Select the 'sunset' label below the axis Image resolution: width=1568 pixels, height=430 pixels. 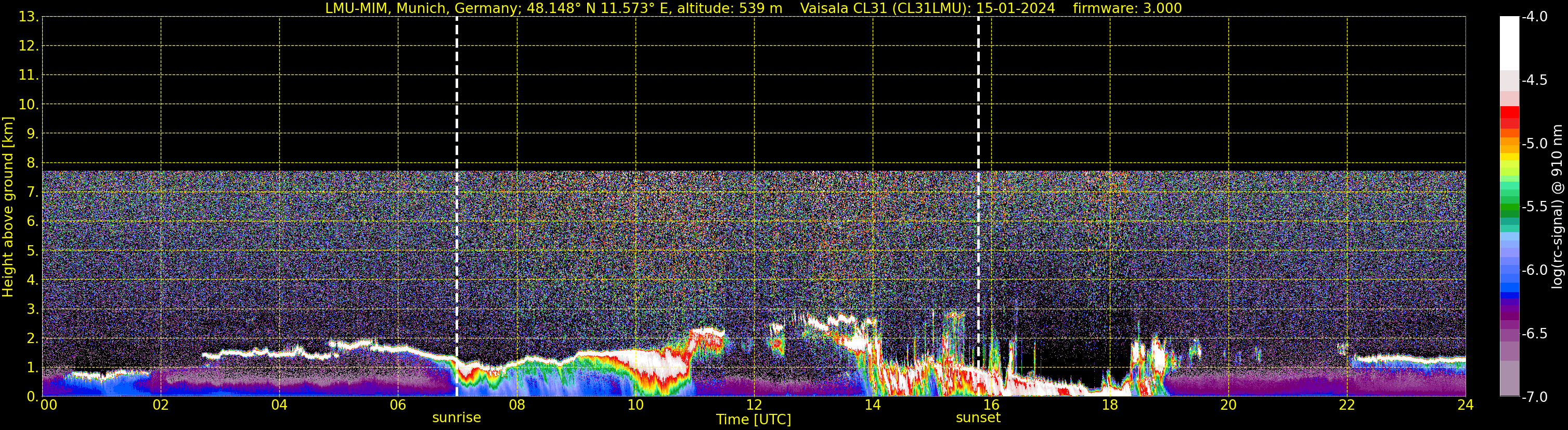click(x=978, y=418)
